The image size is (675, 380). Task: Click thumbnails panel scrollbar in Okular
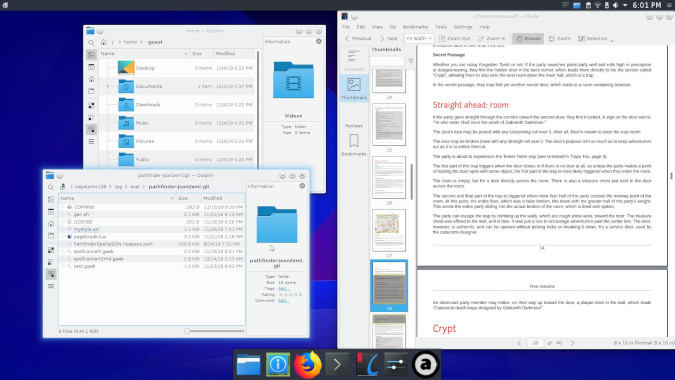click(411, 182)
